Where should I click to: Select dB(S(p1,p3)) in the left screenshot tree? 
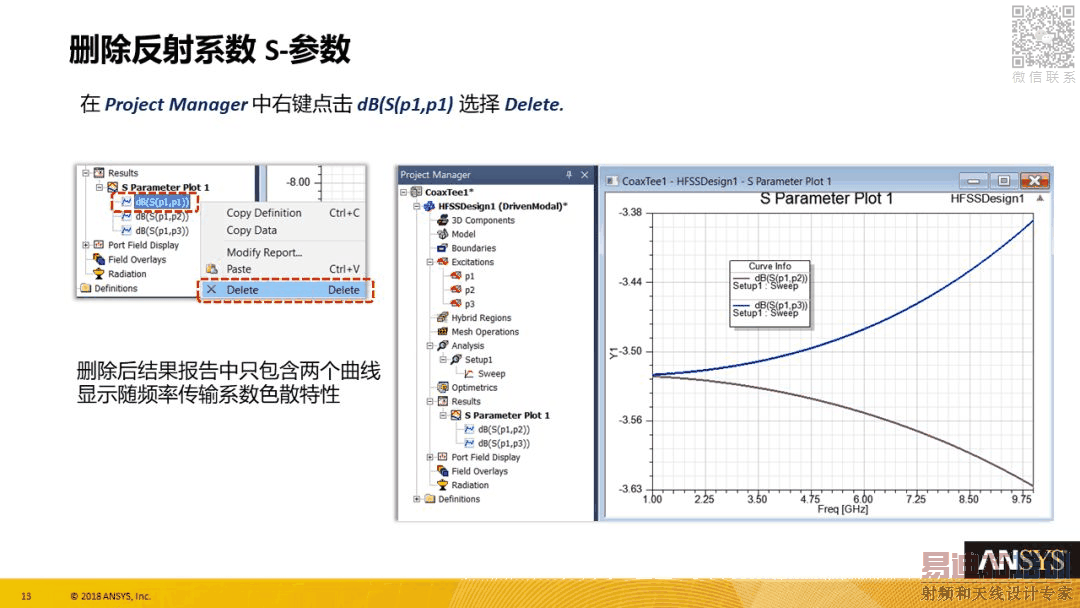point(162,231)
